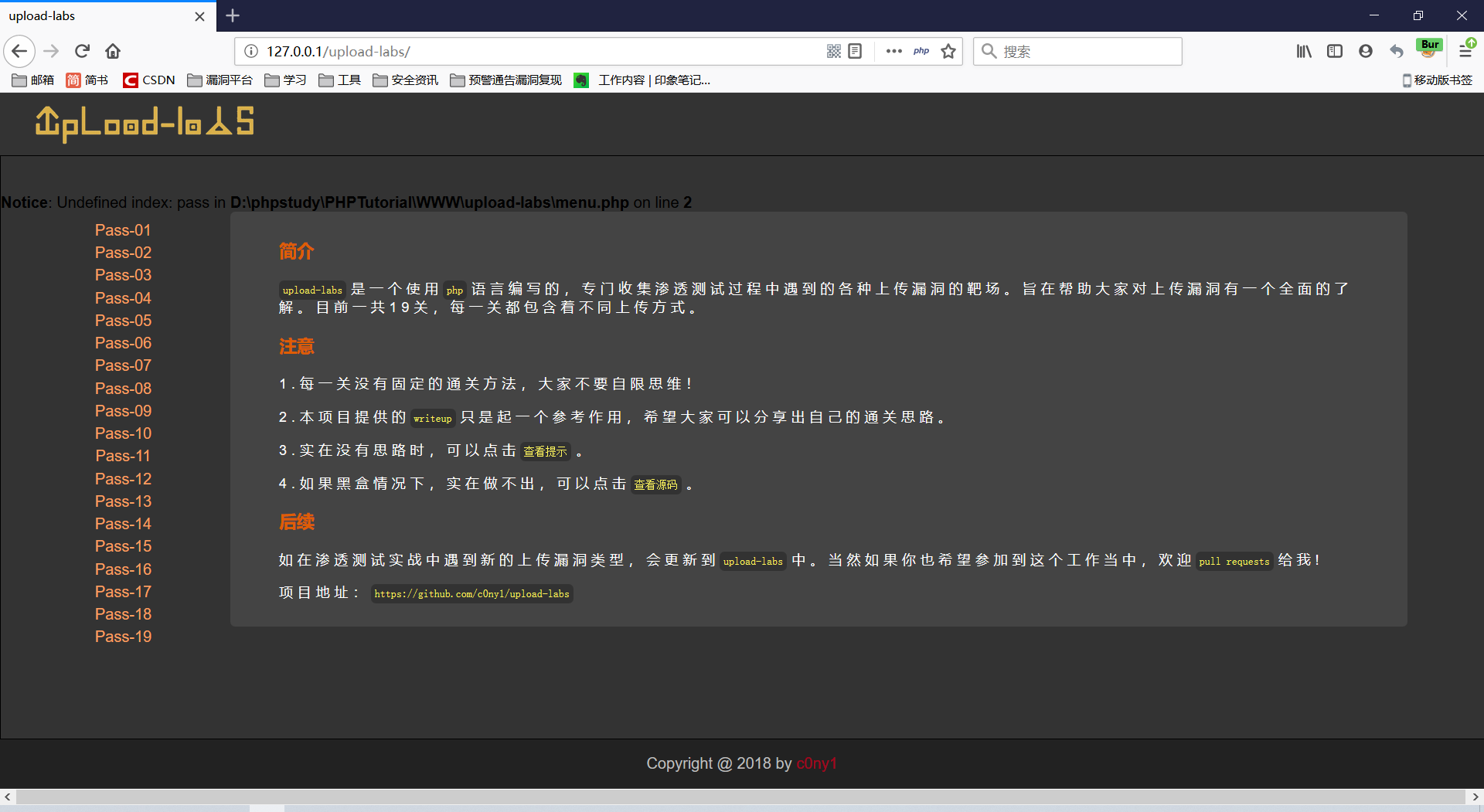Click the 简介 heading
This screenshot has width=1484, height=812.
pos(296,251)
